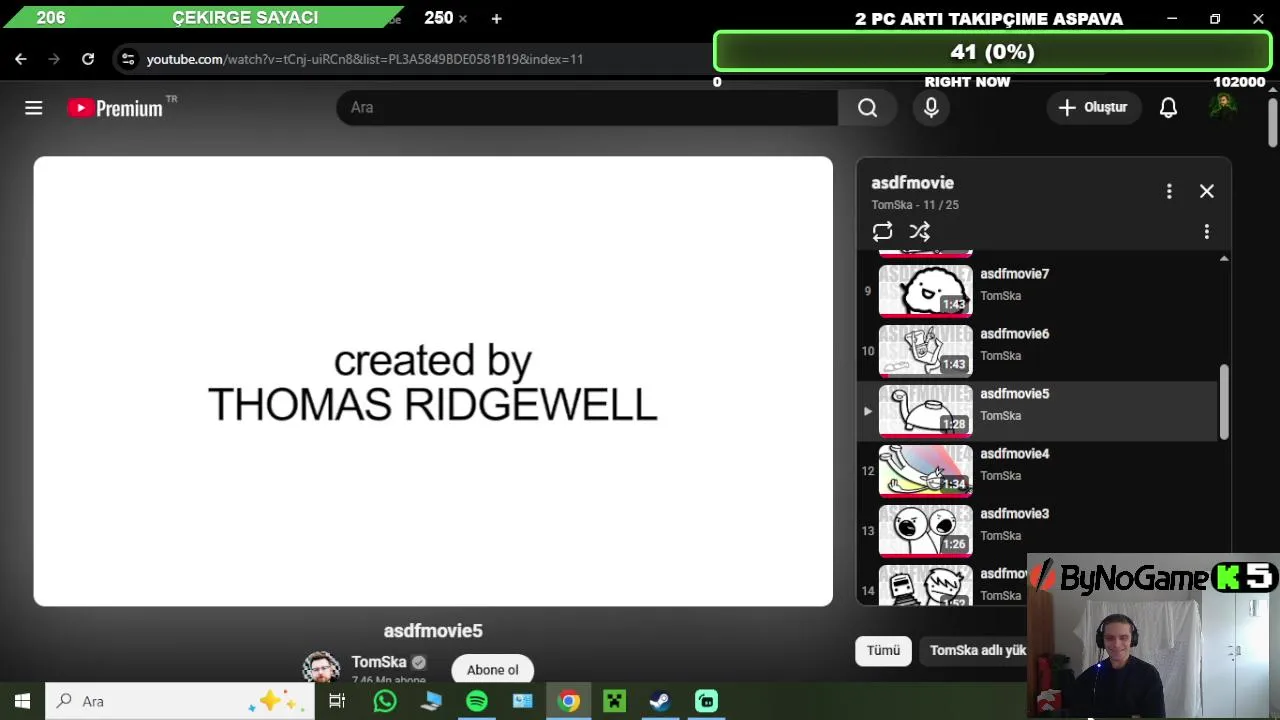1280x720 pixels.
Task: Switch to Chrome on taskbar
Action: click(569, 701)
